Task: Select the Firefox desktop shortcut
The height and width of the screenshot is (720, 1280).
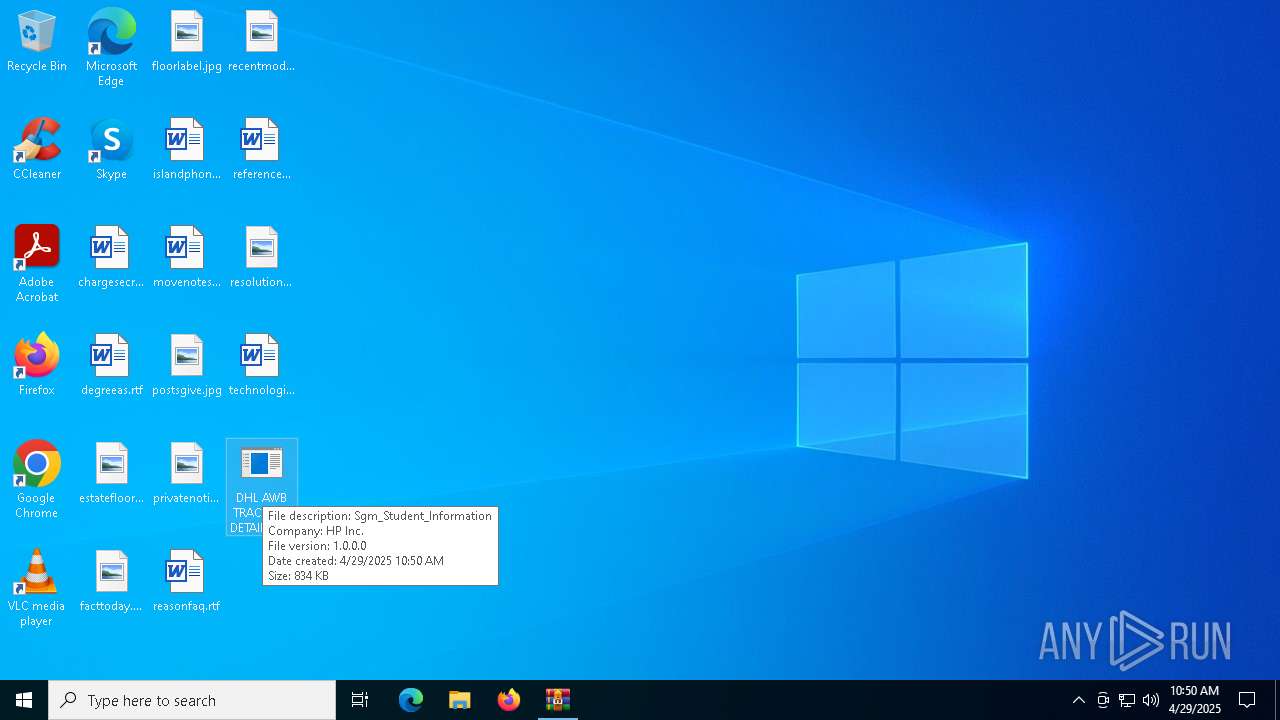Action: (37, 366)
